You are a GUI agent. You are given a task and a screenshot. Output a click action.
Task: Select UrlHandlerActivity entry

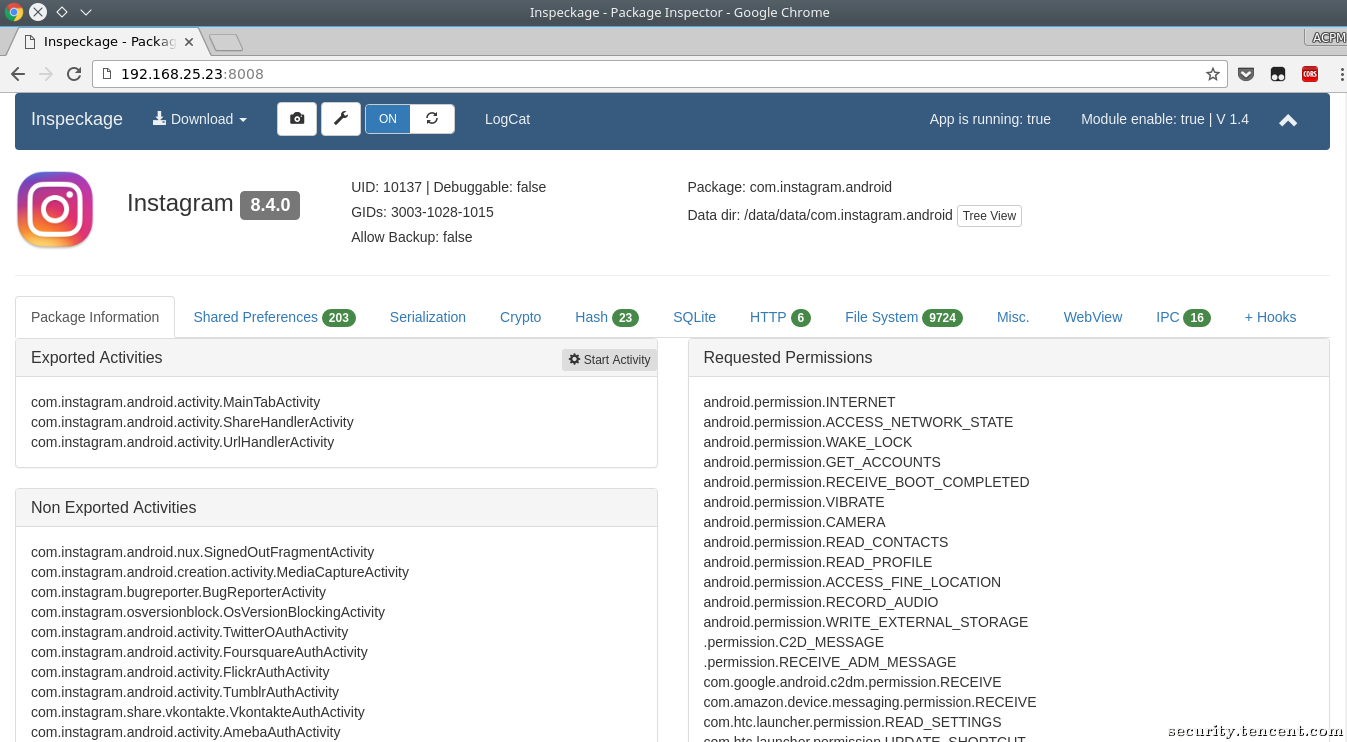tap(182, 442)
